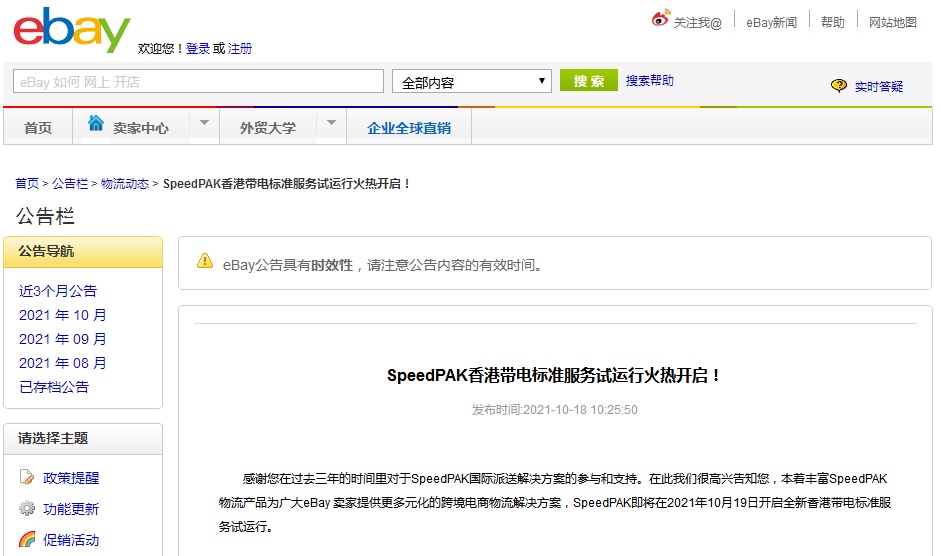Open the 网站地图 link
This screenshot has height=556, width=941.
pyautogui.click(x=892, y=22)
